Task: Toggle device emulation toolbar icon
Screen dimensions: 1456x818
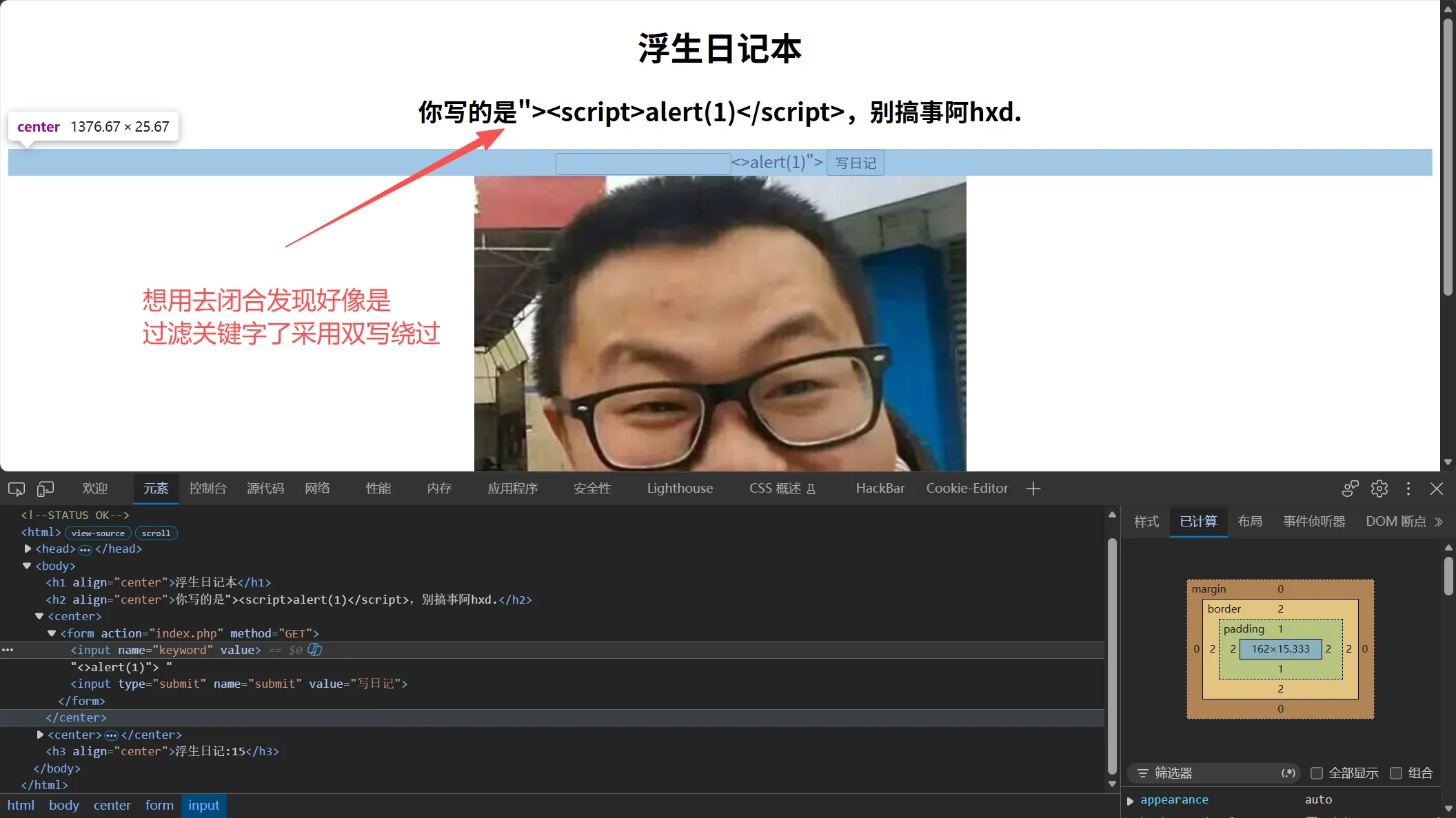Action: (x=45, y=489)
